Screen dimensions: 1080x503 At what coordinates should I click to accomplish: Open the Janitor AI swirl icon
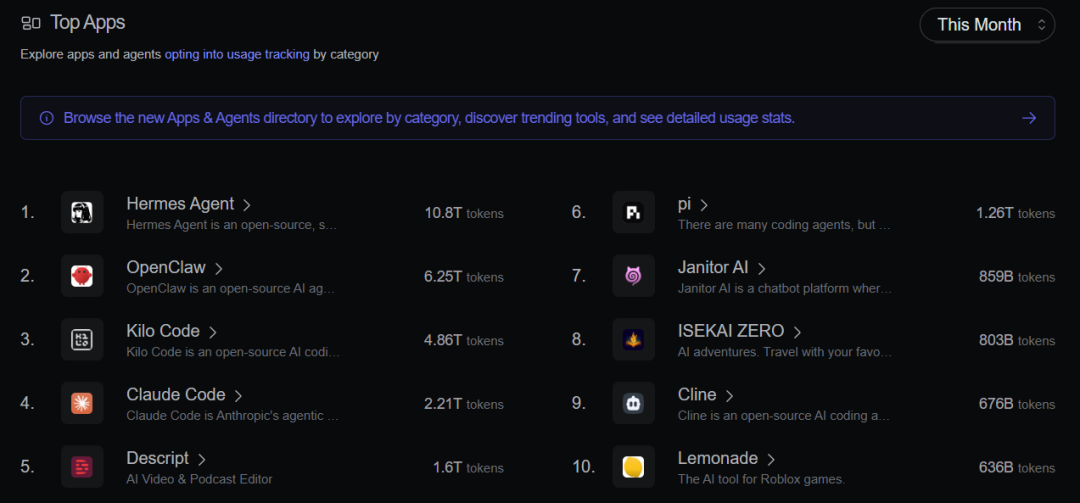[x=633, y=276]
